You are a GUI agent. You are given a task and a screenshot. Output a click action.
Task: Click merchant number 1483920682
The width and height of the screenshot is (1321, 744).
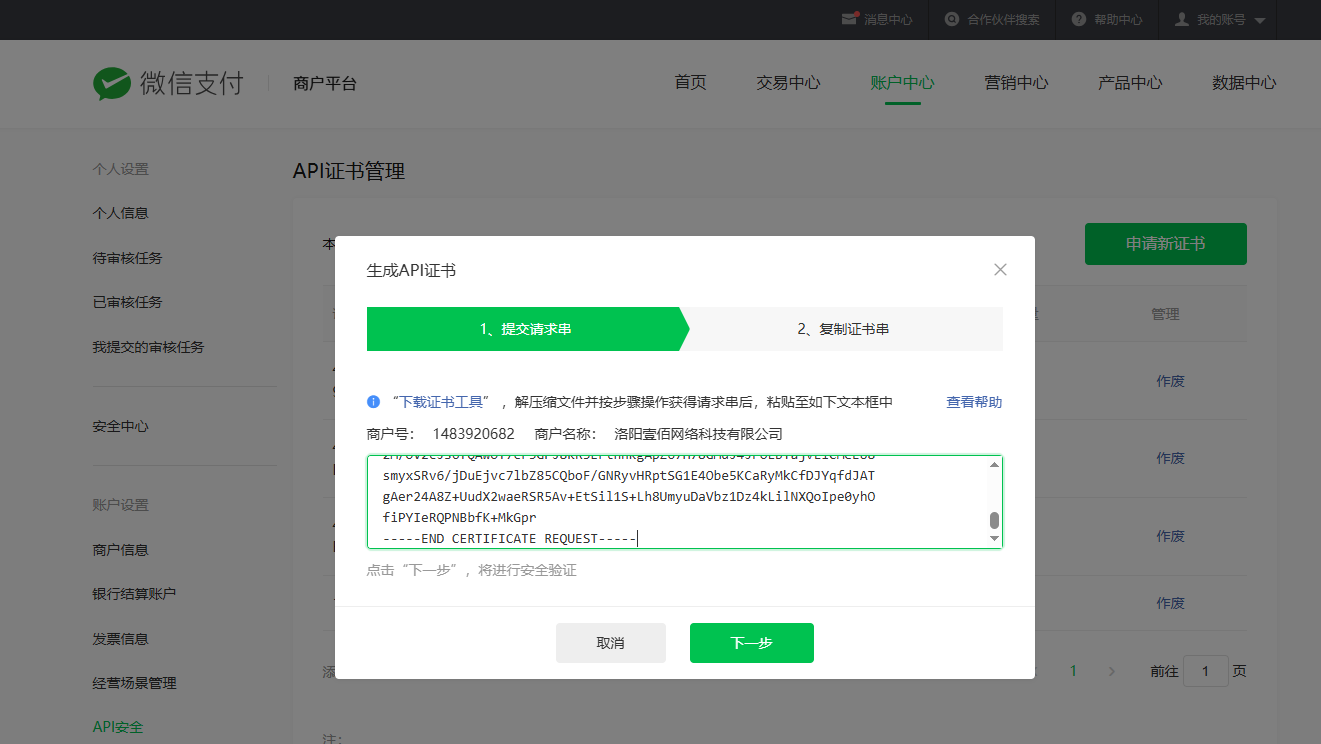(x=474, y=434)
